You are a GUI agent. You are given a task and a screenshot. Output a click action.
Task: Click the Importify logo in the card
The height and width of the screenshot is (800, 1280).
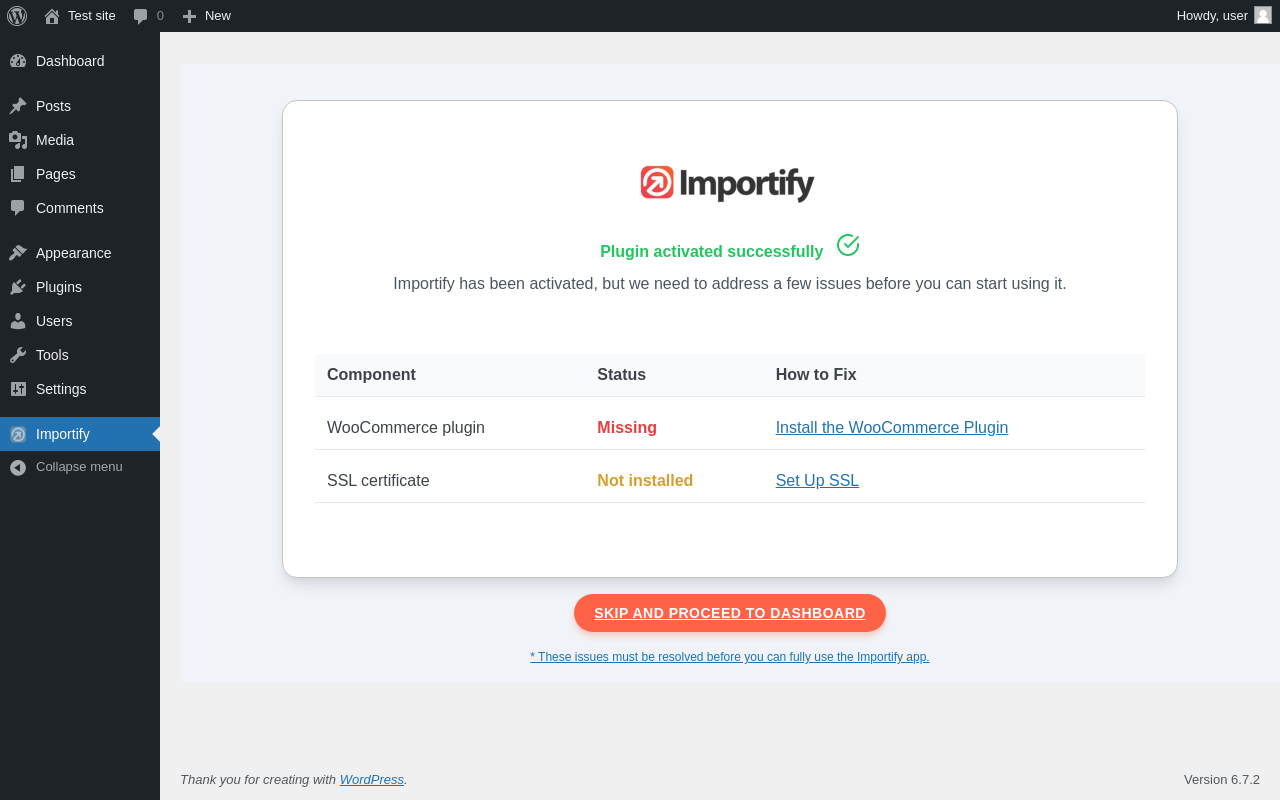727,184
